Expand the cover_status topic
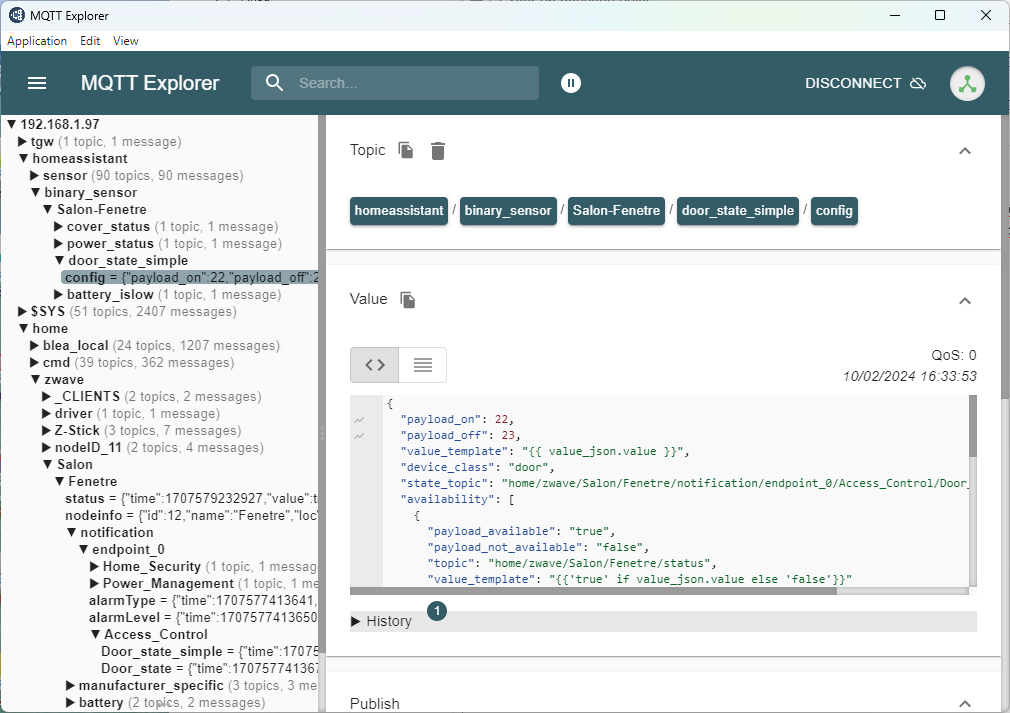This screenshot has height=713, width=1010. click(59, 227)
